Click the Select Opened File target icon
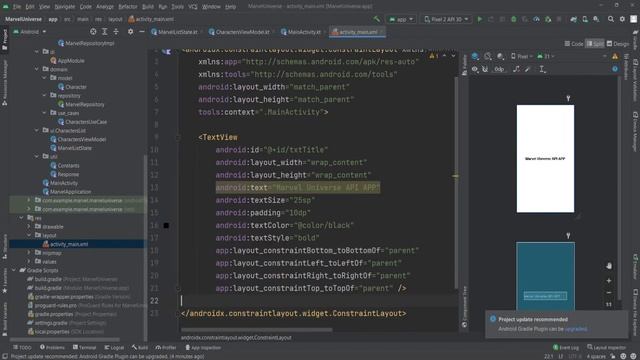 coord(93,31)
